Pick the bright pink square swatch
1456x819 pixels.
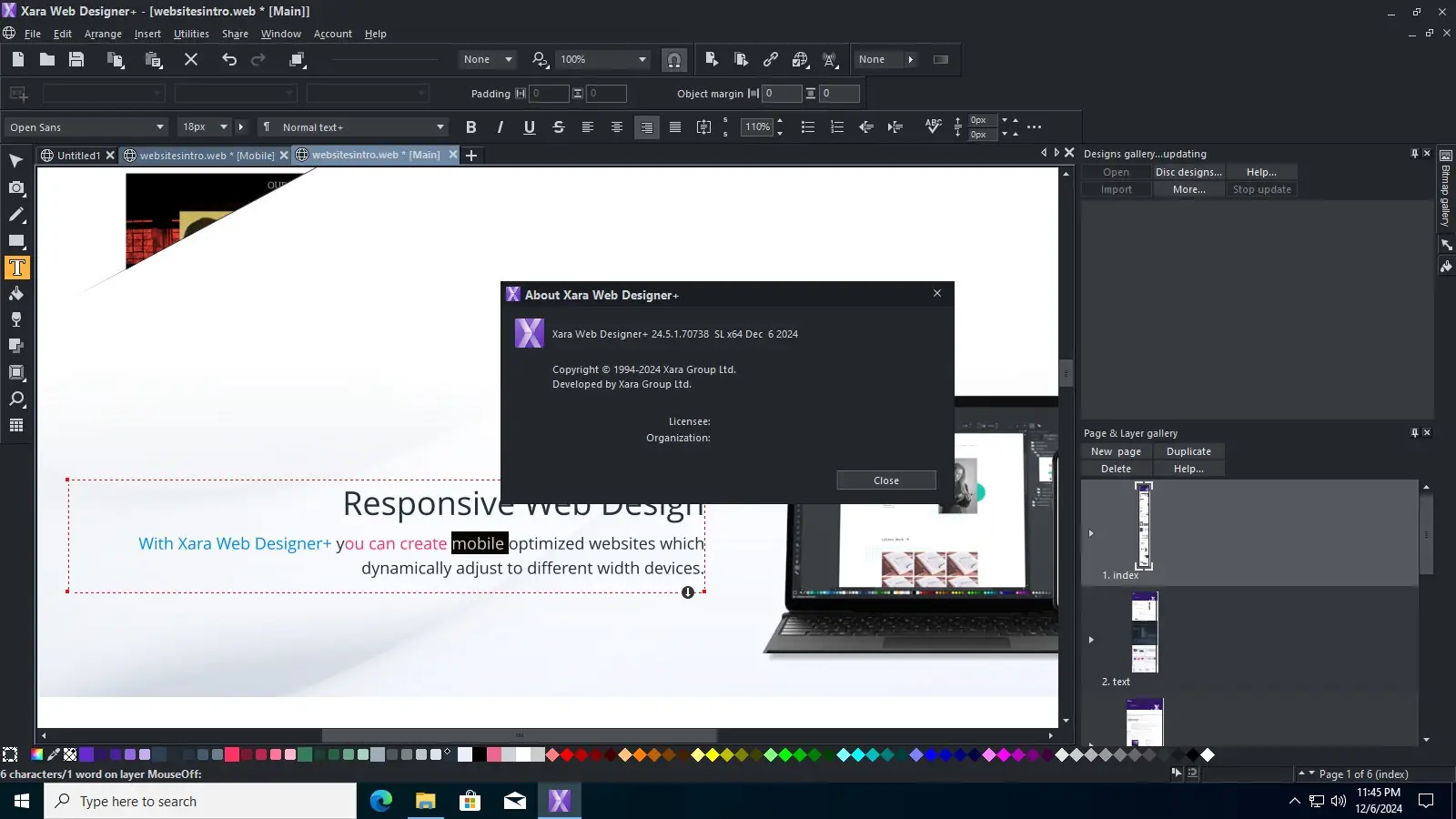(x=232, y=754)
